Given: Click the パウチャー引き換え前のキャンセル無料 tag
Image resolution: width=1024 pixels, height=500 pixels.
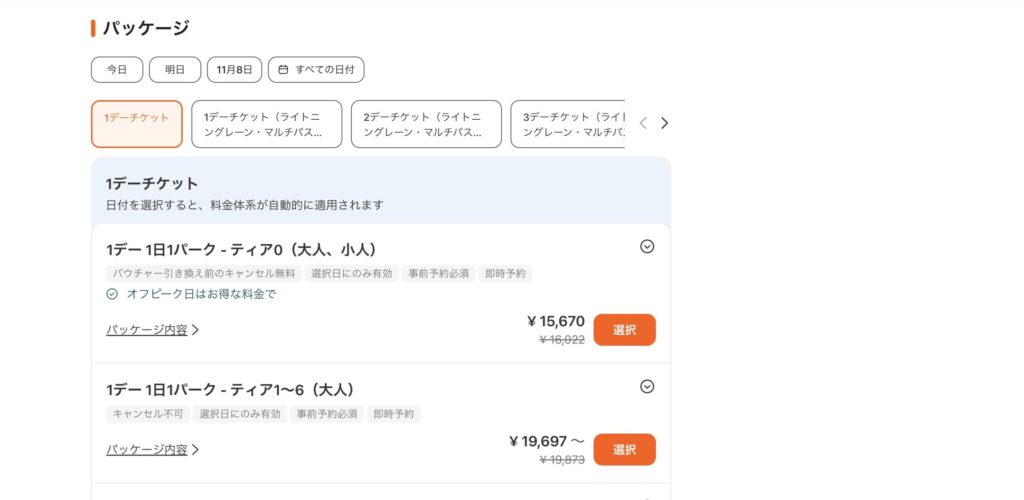Looking at the screenshot, I should pyautogui.click(x=203, y=273).
